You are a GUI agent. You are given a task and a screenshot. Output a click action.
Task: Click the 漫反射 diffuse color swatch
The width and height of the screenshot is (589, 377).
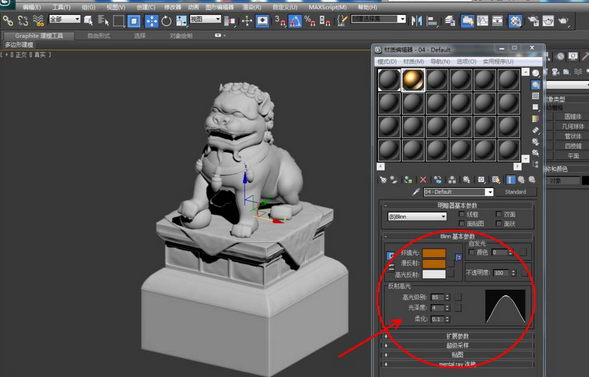tap(434, 264)
